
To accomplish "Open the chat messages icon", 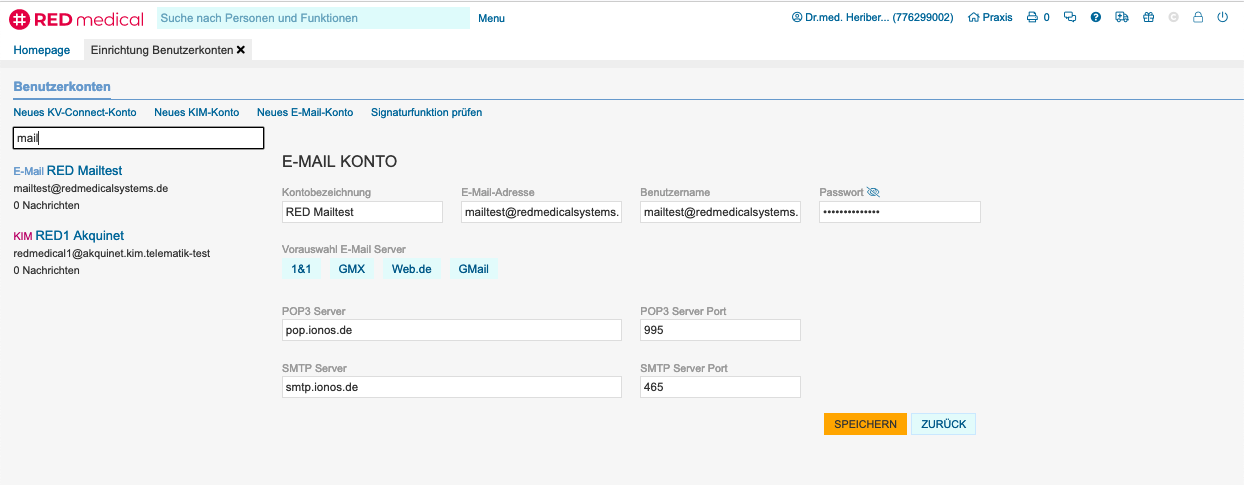I will [x=1070, y=18].
